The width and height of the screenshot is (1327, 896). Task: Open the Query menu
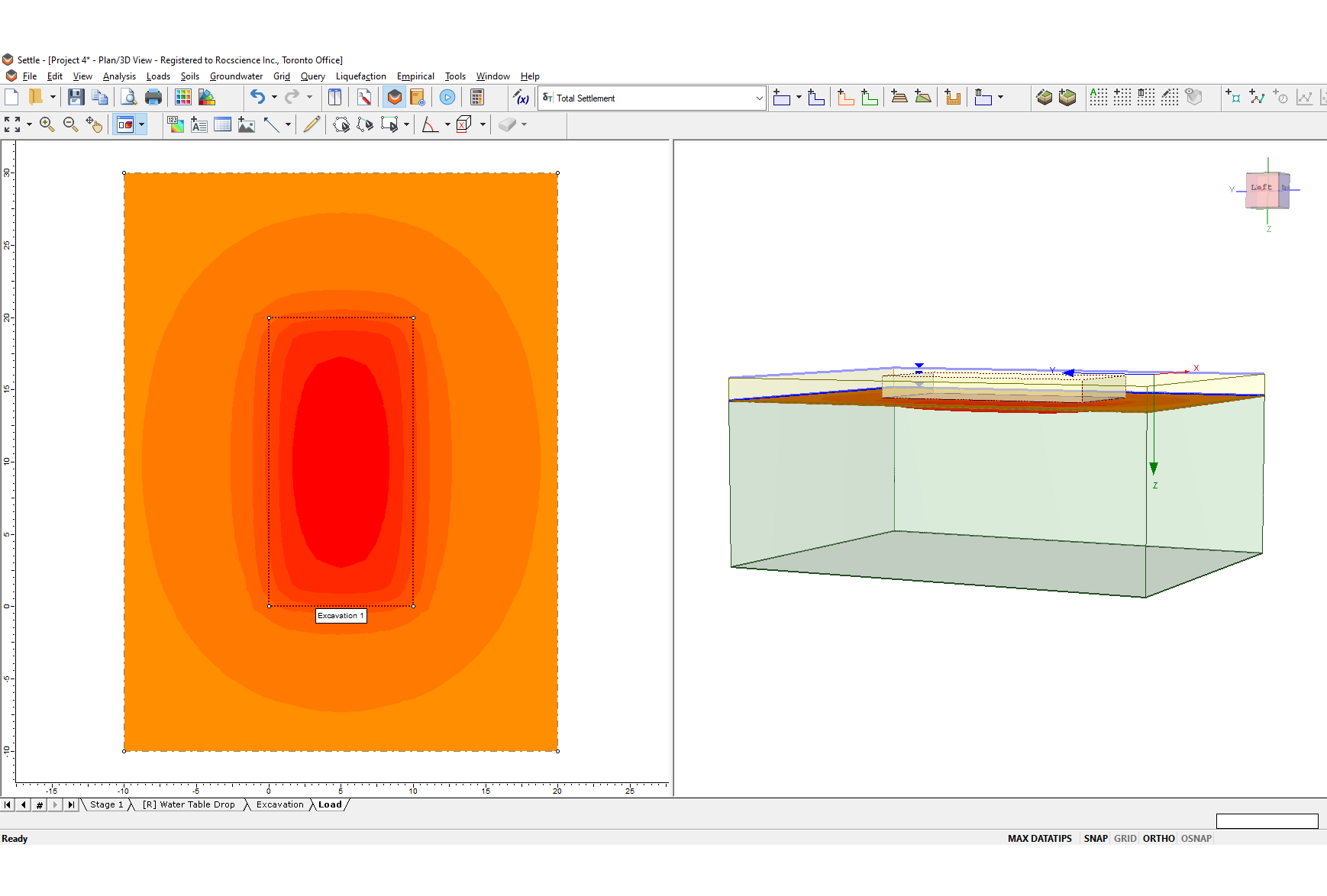click(x=313, y=76)
